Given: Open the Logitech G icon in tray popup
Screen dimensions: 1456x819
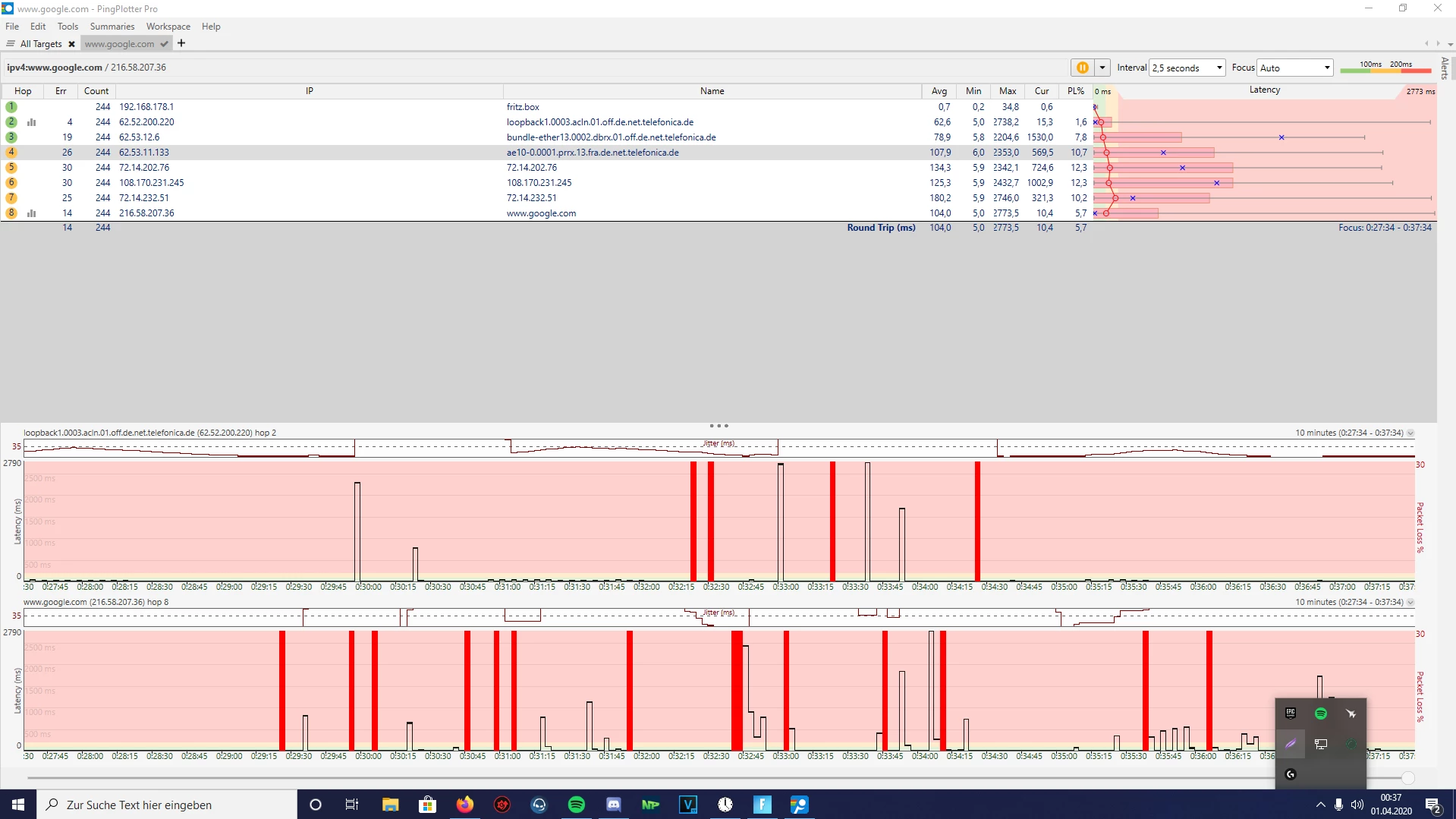Looking at the screenshot, I should point(1291,774).
